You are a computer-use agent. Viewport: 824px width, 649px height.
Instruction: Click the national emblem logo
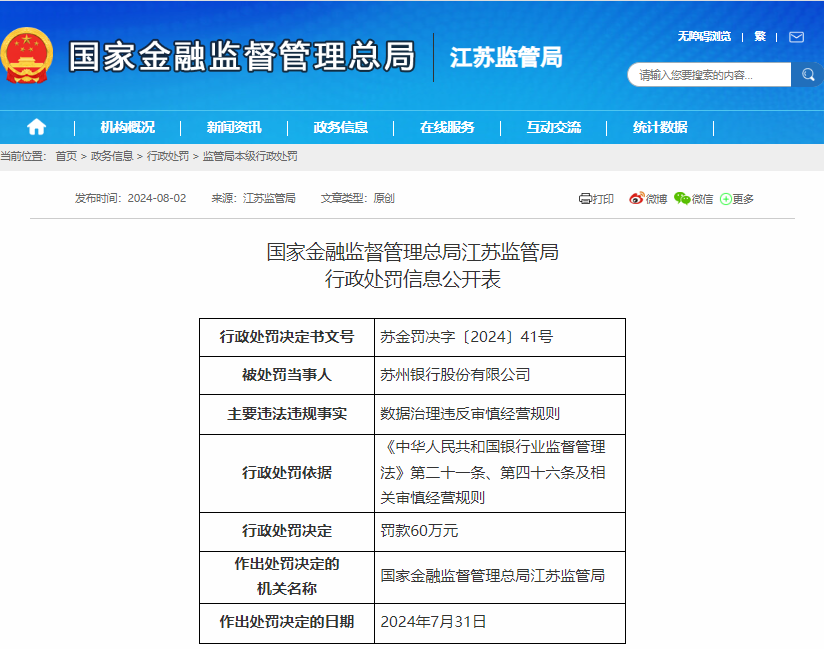(x=27, y=55)
